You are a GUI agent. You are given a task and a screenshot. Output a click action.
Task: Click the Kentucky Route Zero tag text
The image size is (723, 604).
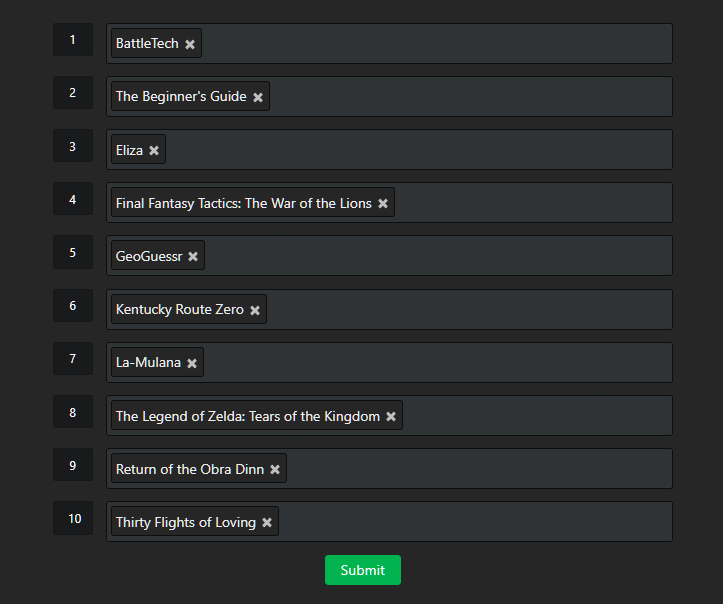click(x=180, y=310)
